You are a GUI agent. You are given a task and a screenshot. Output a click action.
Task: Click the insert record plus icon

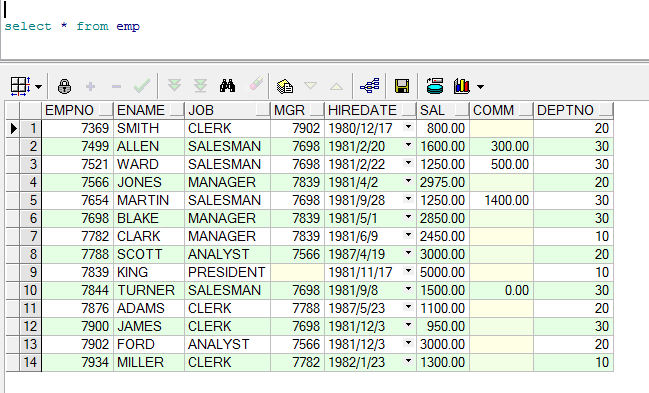90,87
